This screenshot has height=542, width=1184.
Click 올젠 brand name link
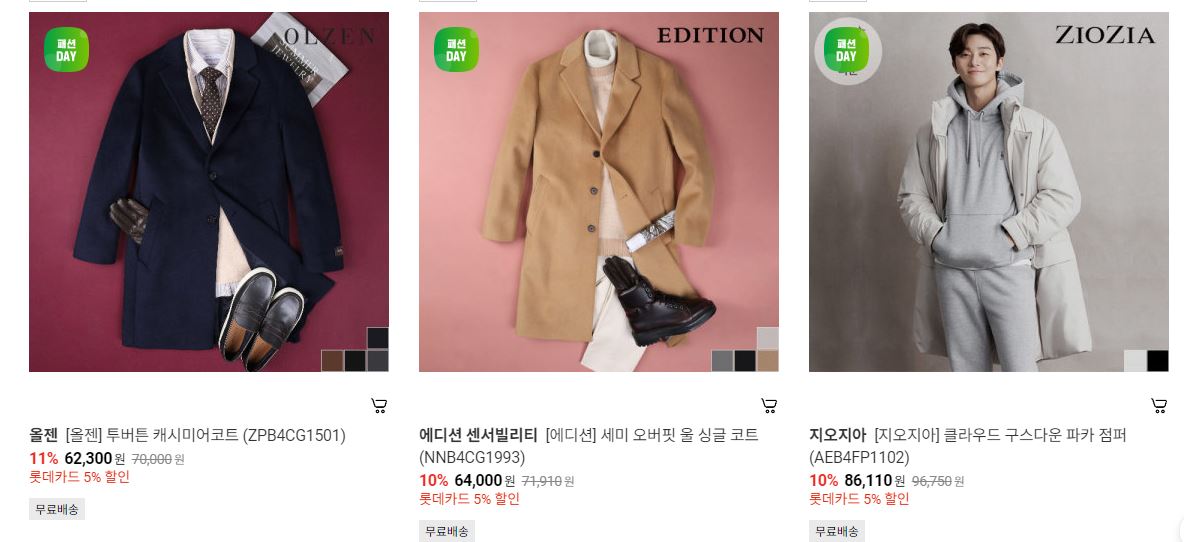point(43,436)
